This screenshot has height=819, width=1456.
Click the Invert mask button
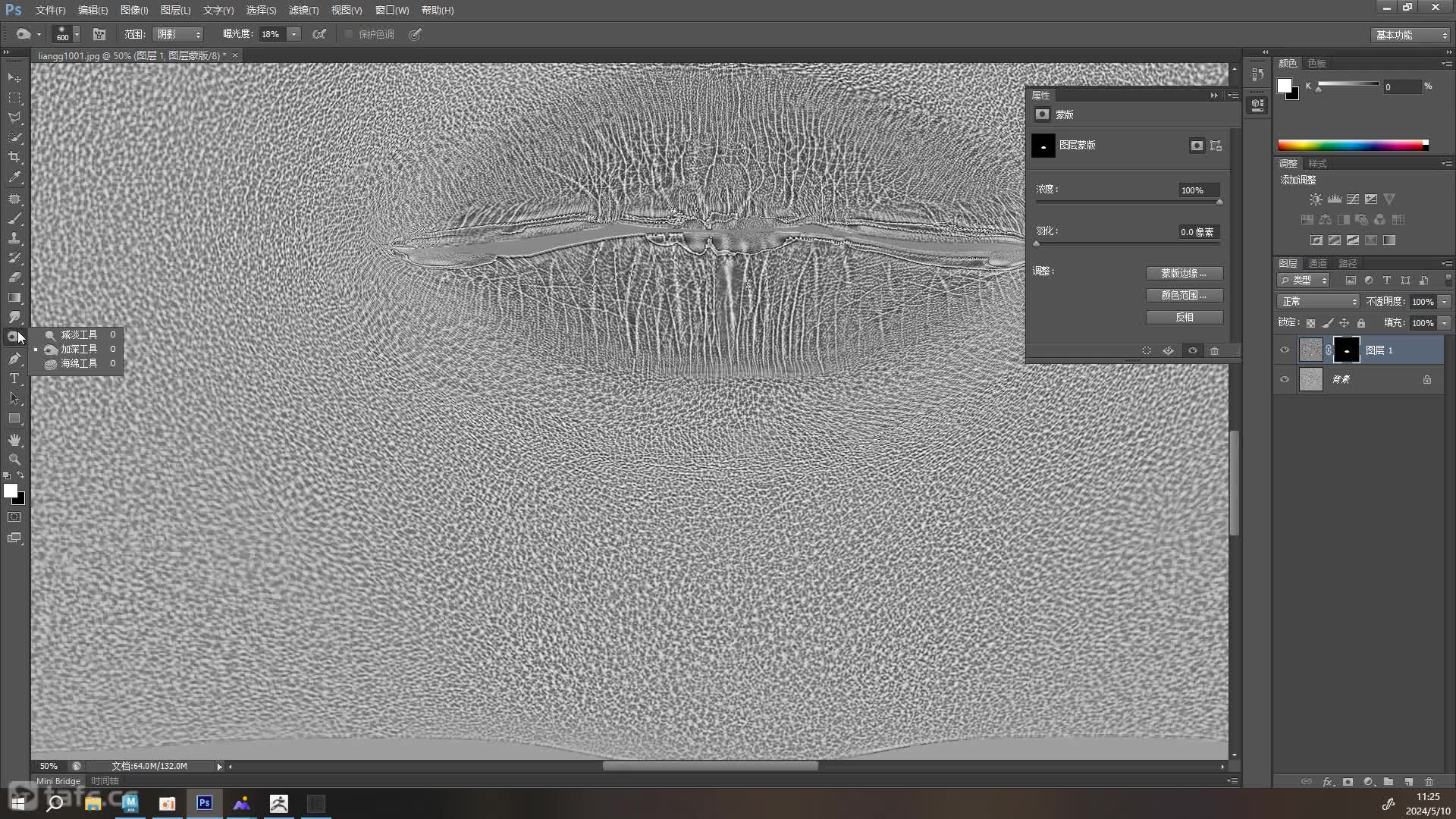1184,317
